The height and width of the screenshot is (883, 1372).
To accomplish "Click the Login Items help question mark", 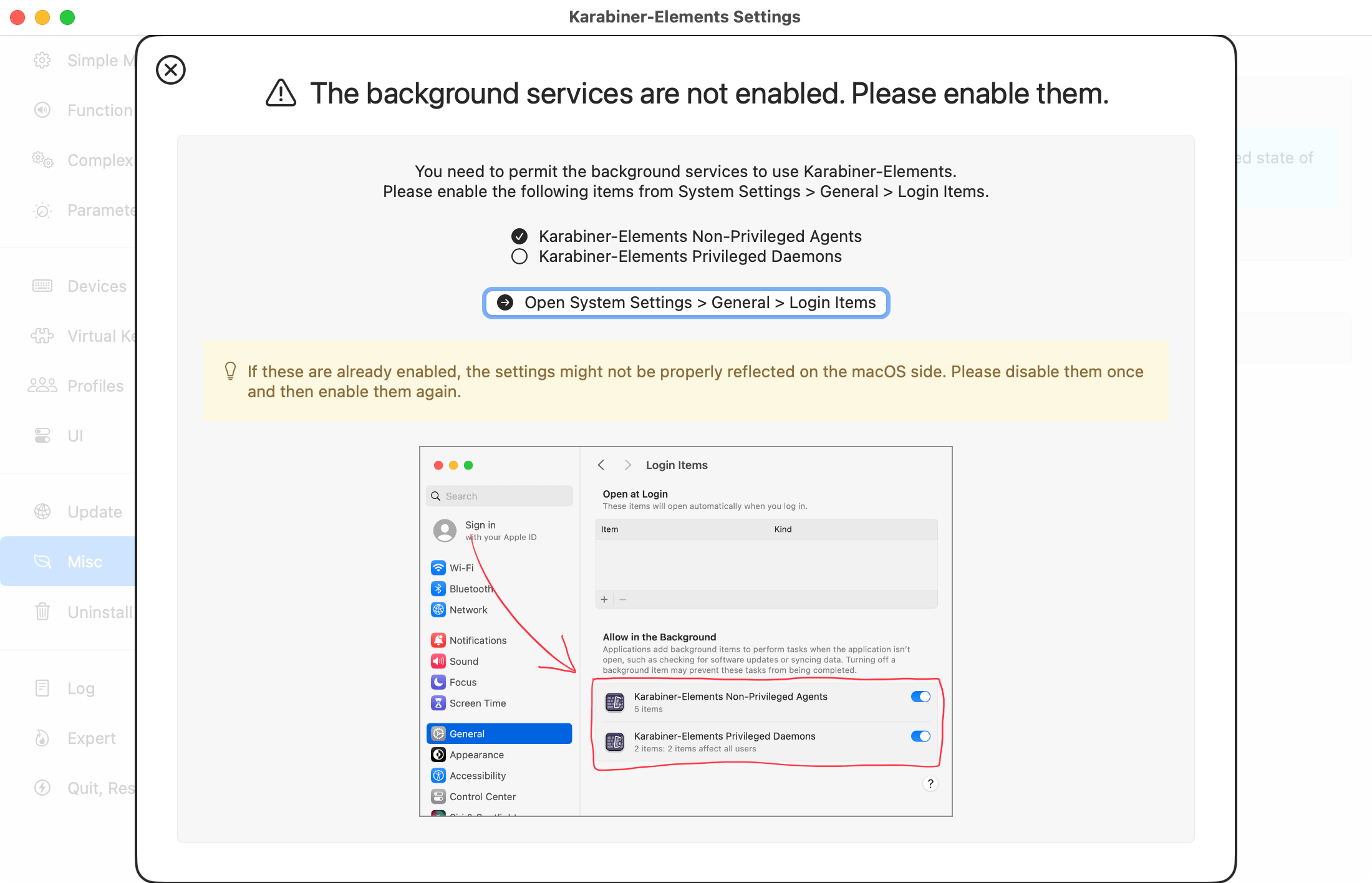I will coord(930,783).
